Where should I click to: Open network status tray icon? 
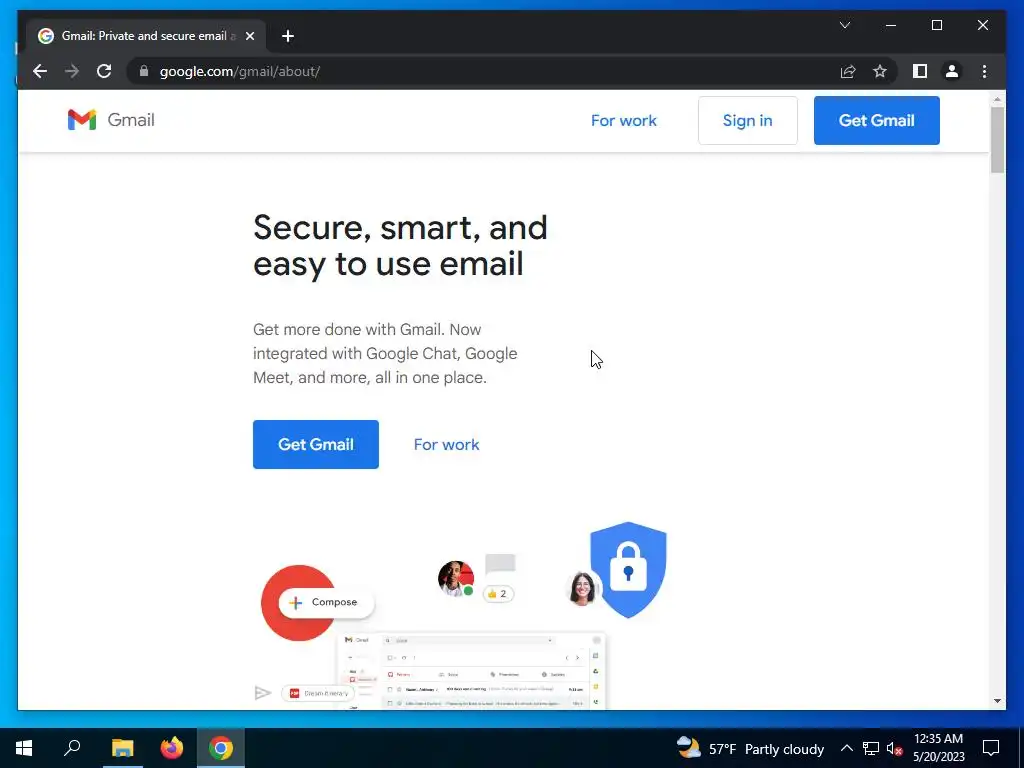pos(871,748)
